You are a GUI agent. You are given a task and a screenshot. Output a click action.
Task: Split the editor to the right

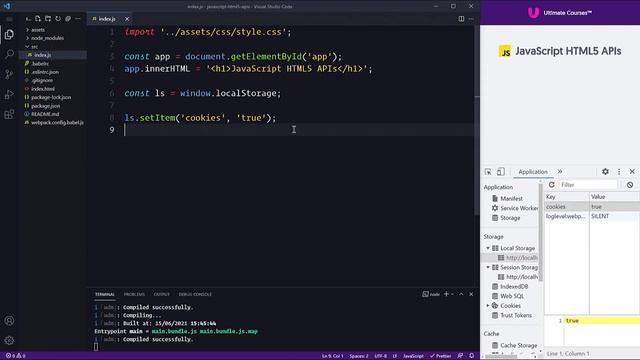click(x=461, y=19)
